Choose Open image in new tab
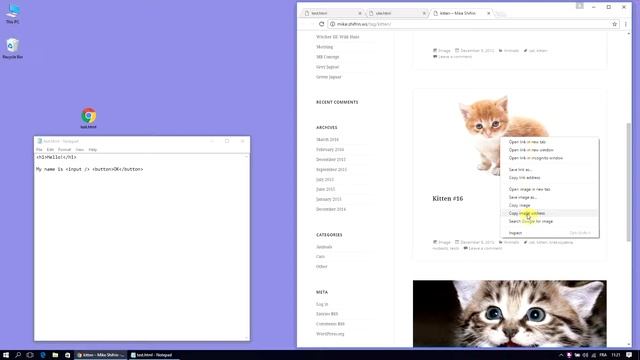The height and width of the screenshot is (360, 640). pyautogui.click(x=549, y=189)
